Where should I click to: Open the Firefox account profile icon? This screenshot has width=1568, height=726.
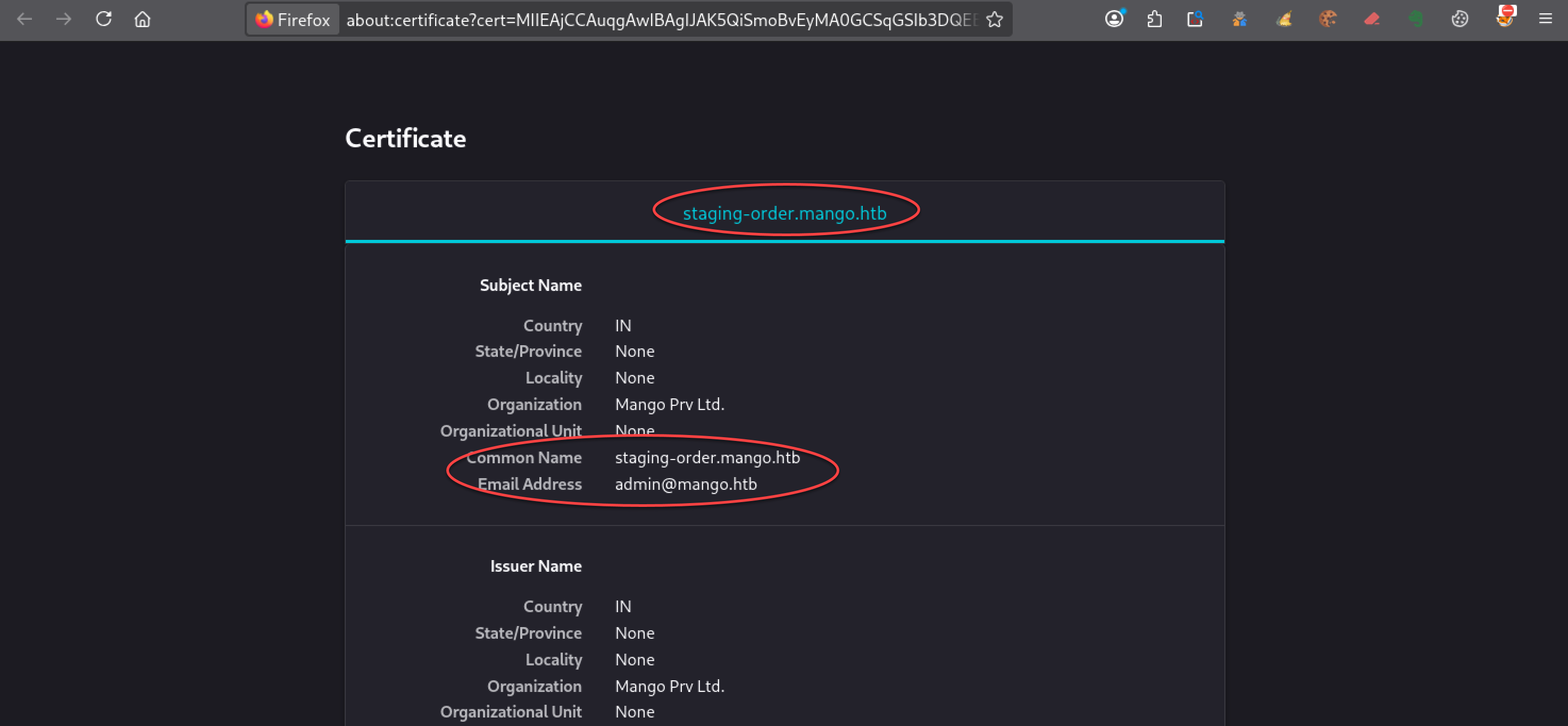click(x=1114, y=20)
